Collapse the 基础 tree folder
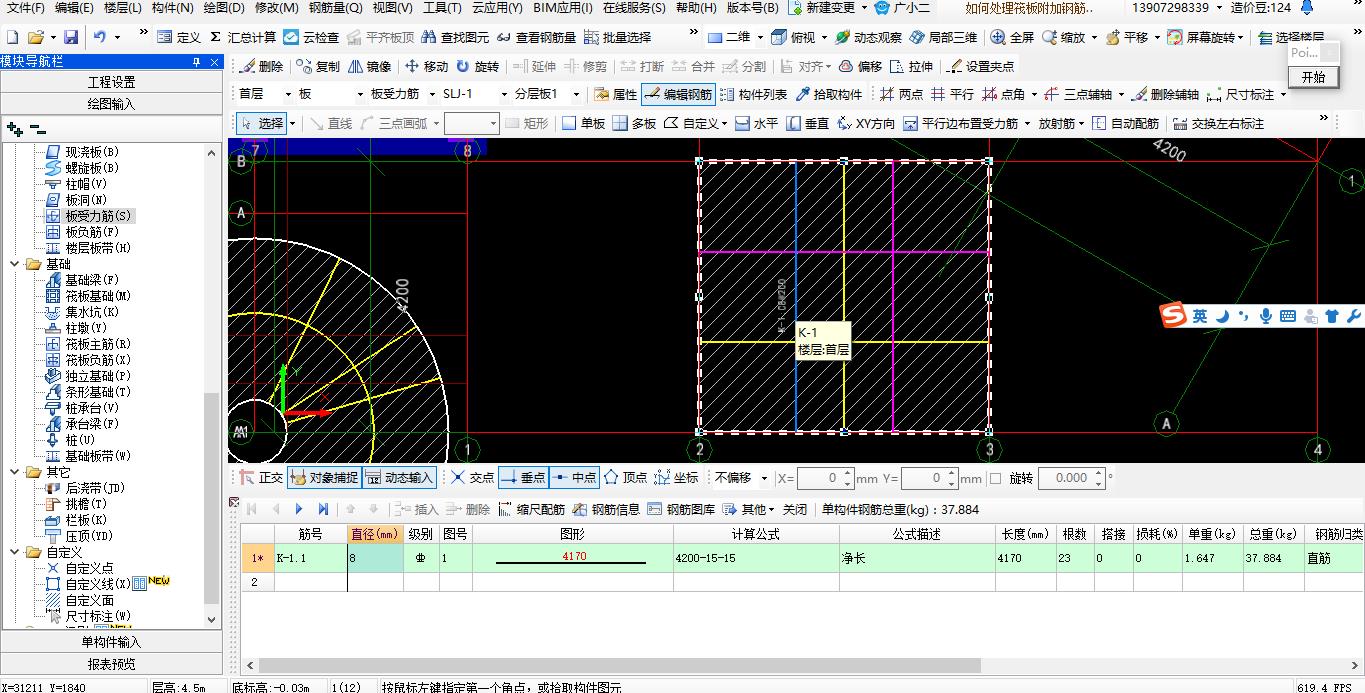Viewport: 1365px width, 693px height. 16,264
